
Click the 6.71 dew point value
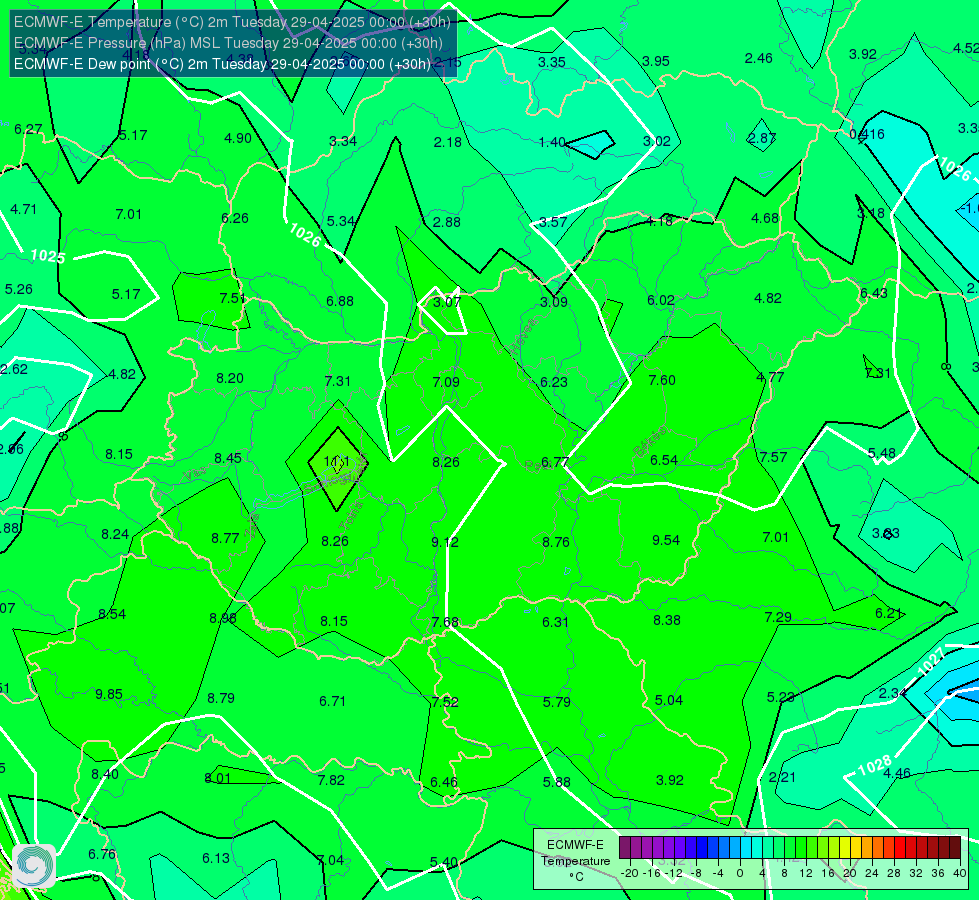click(332, 701)
